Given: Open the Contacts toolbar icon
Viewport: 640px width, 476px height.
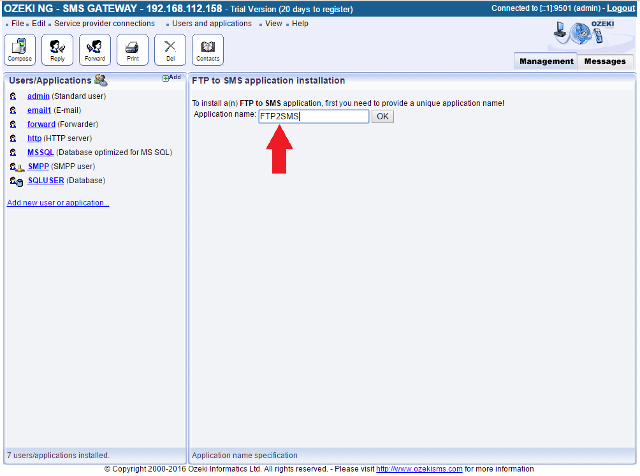Looking at the screenshot, I should click(208, 50).
